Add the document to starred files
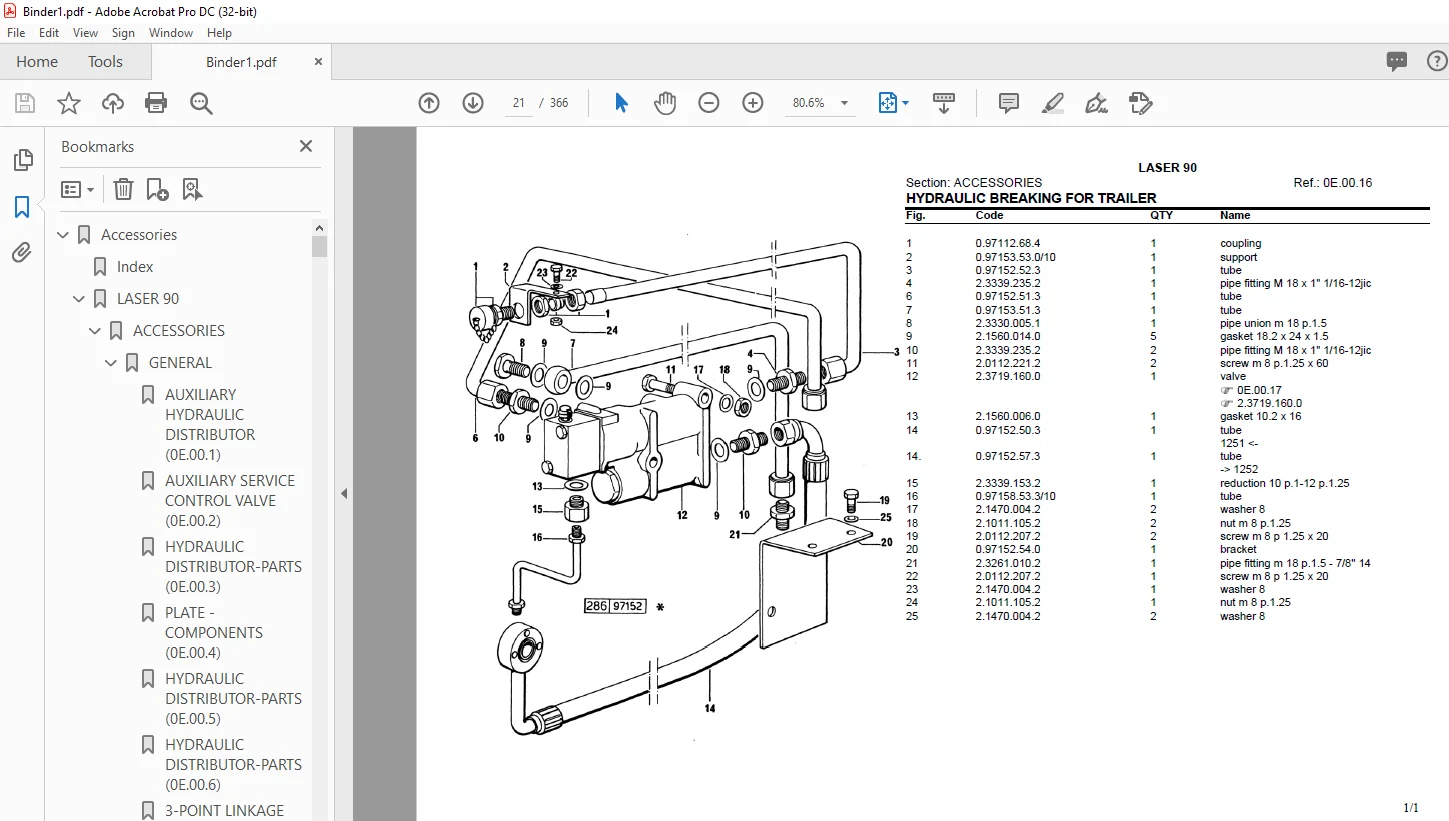Screen dimensions: 1449x821 (x=69, y=103)
